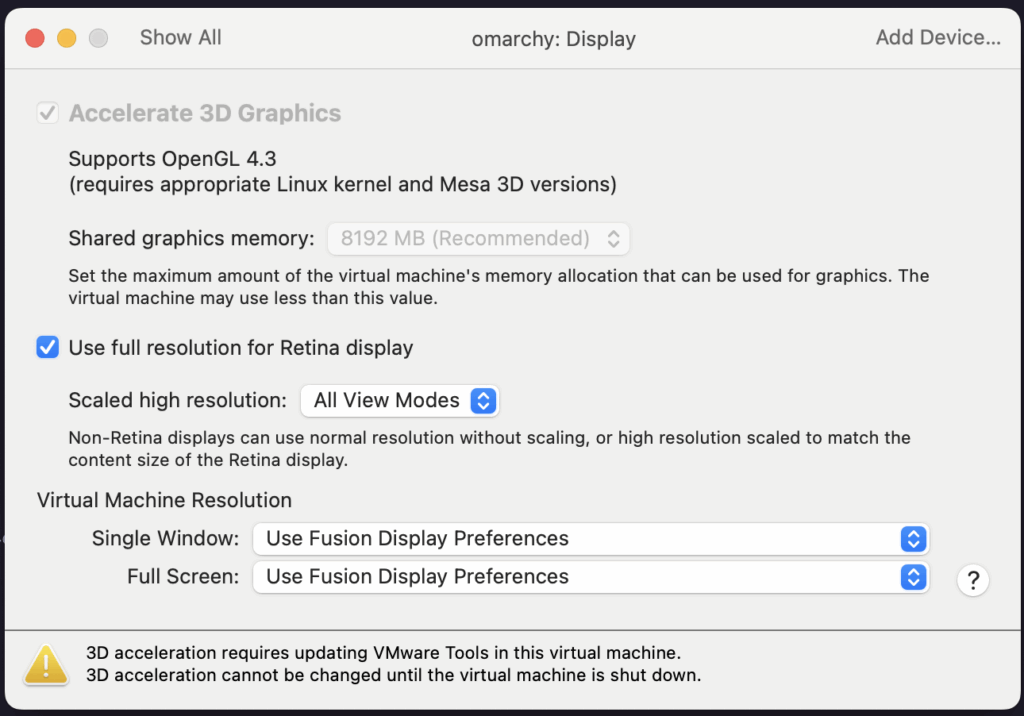
Task: Click the omarchy: Display window title
Action: pyautogui.click(x=553, y=39)
